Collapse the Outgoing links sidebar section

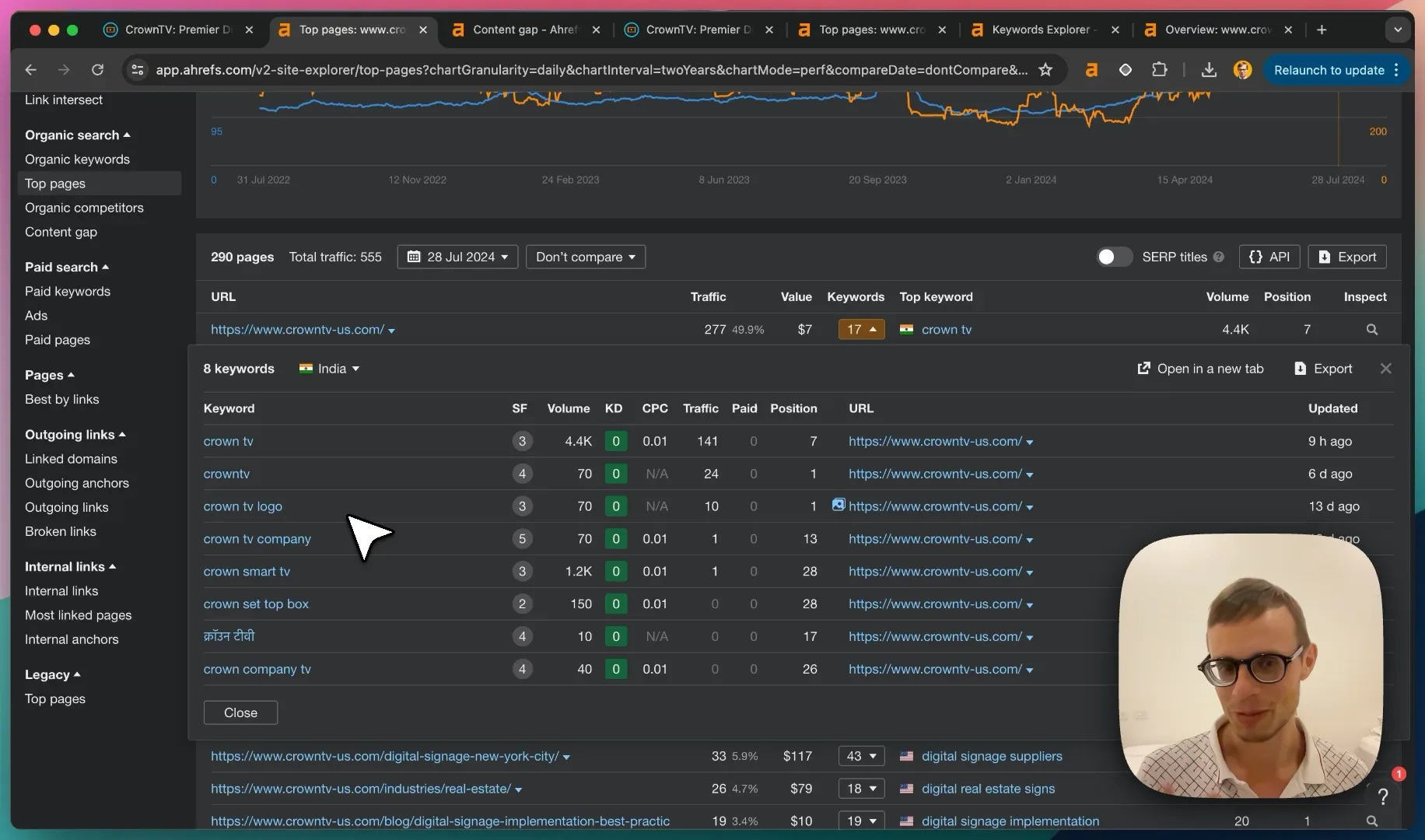[x=75, y=434]
